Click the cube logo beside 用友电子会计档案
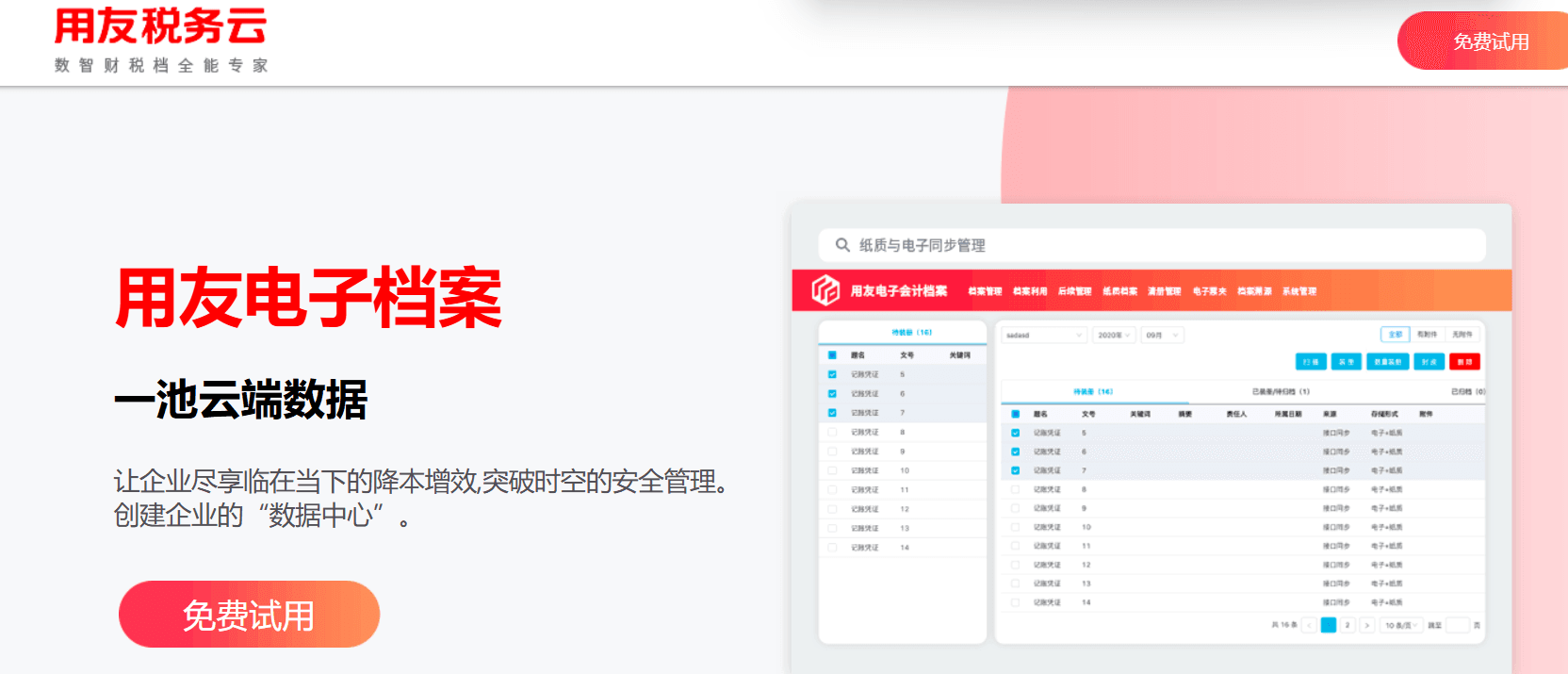 pos(825,290)
